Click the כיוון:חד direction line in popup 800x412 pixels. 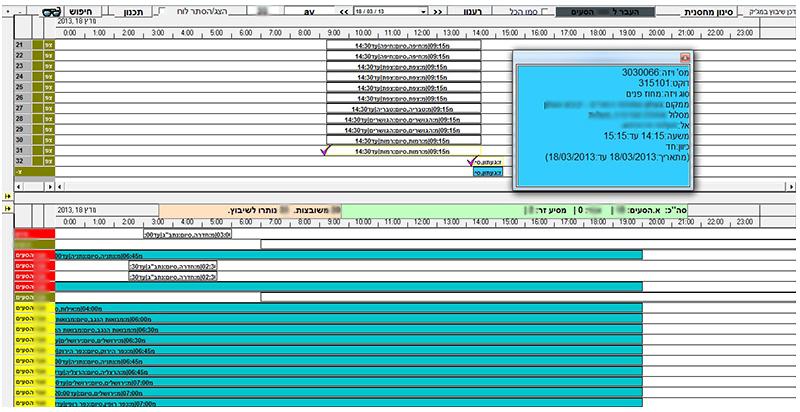click(679, 147)
